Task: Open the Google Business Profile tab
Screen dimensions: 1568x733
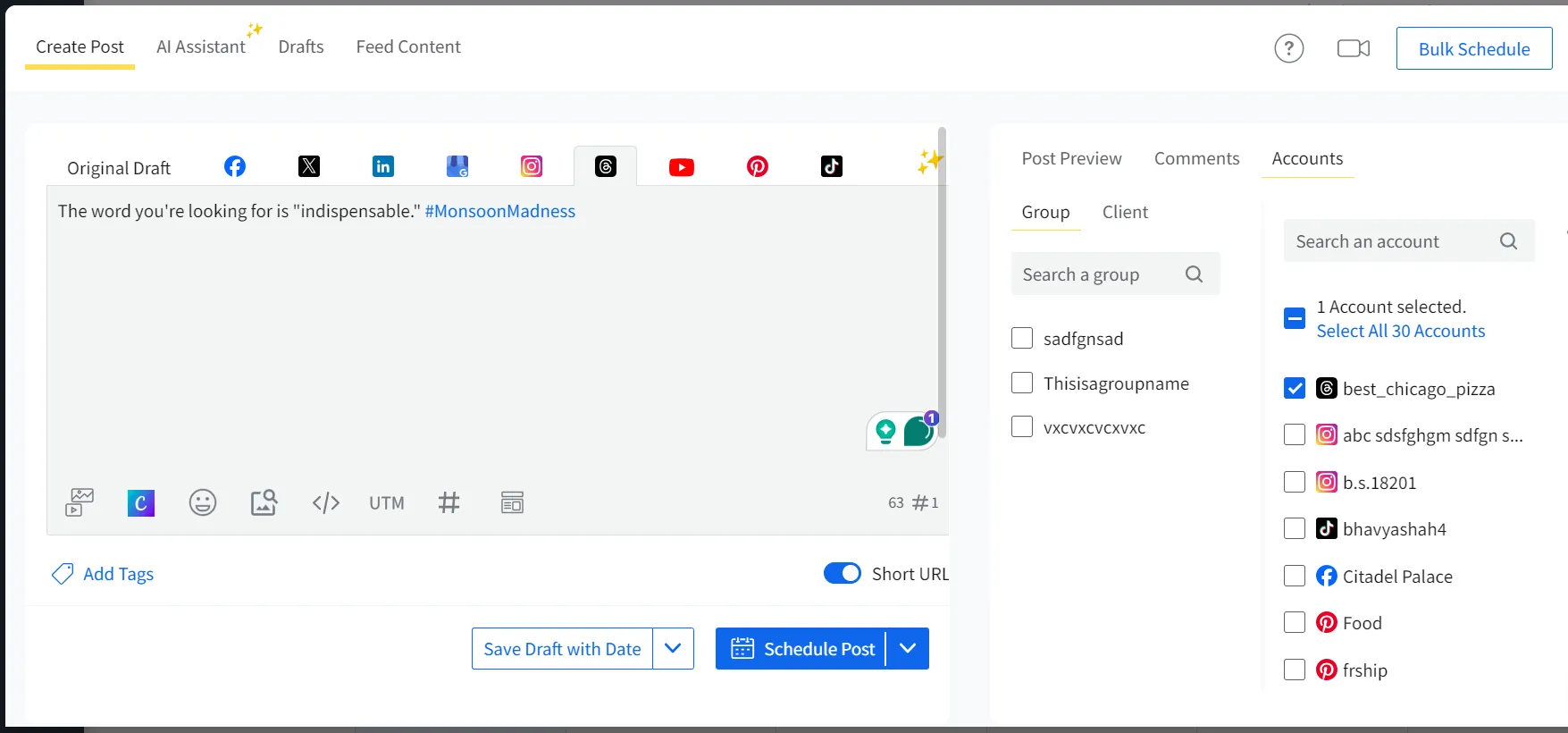Action: (x=457, y=166)
